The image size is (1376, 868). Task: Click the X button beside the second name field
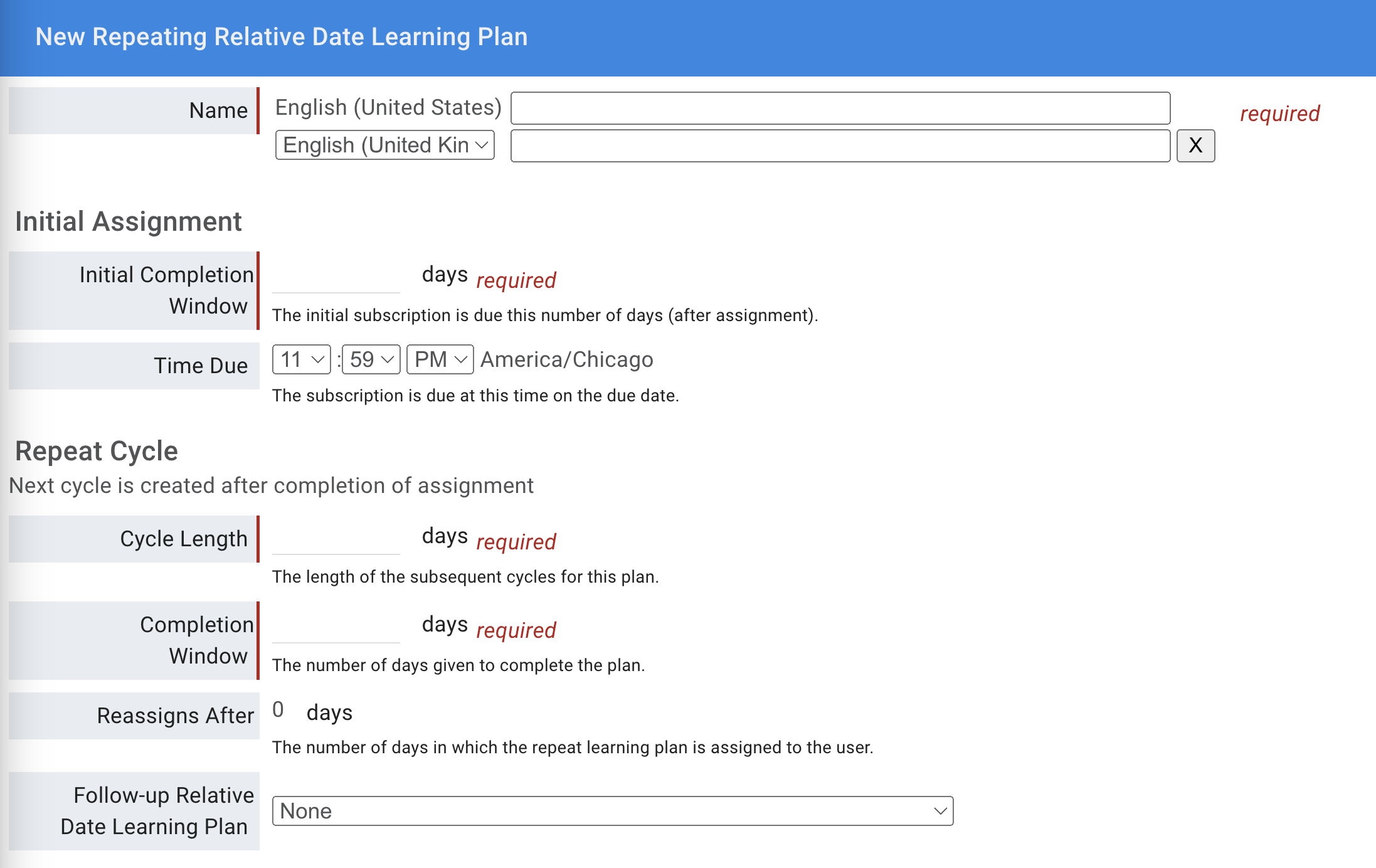coord(1195,146)
